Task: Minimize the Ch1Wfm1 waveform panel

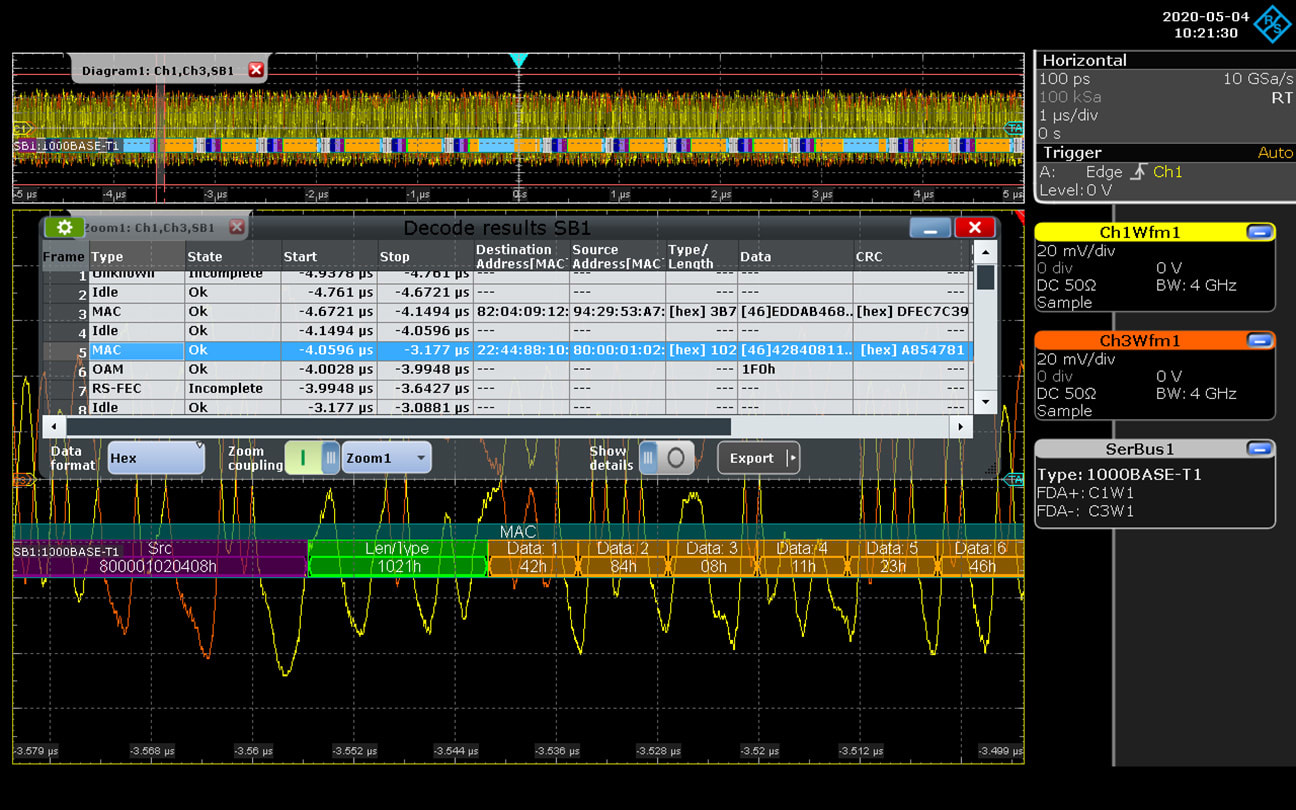Action: click(x=1262, y=231)
